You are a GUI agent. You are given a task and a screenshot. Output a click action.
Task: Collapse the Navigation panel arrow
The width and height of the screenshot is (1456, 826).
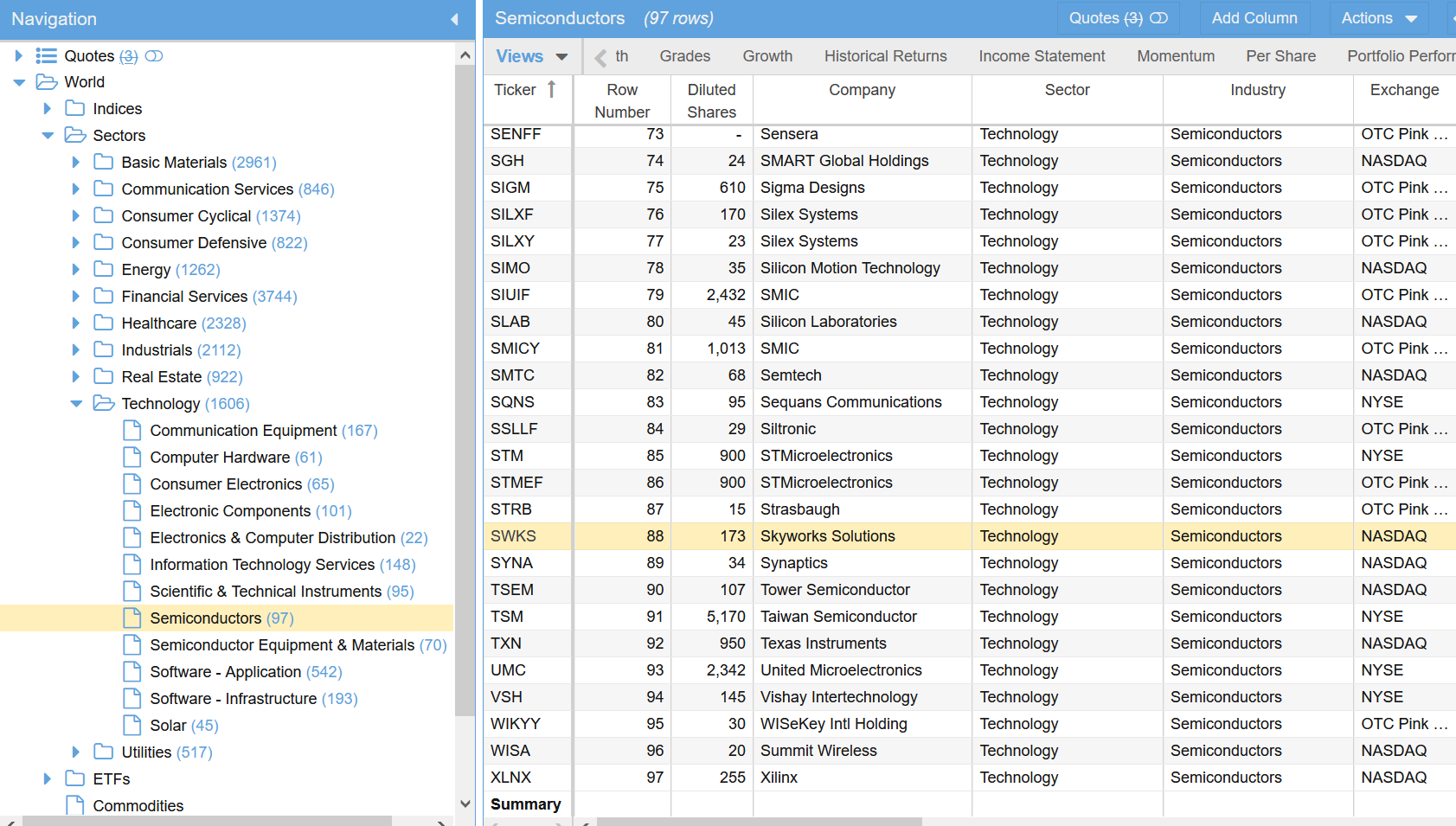click(454, 19)
